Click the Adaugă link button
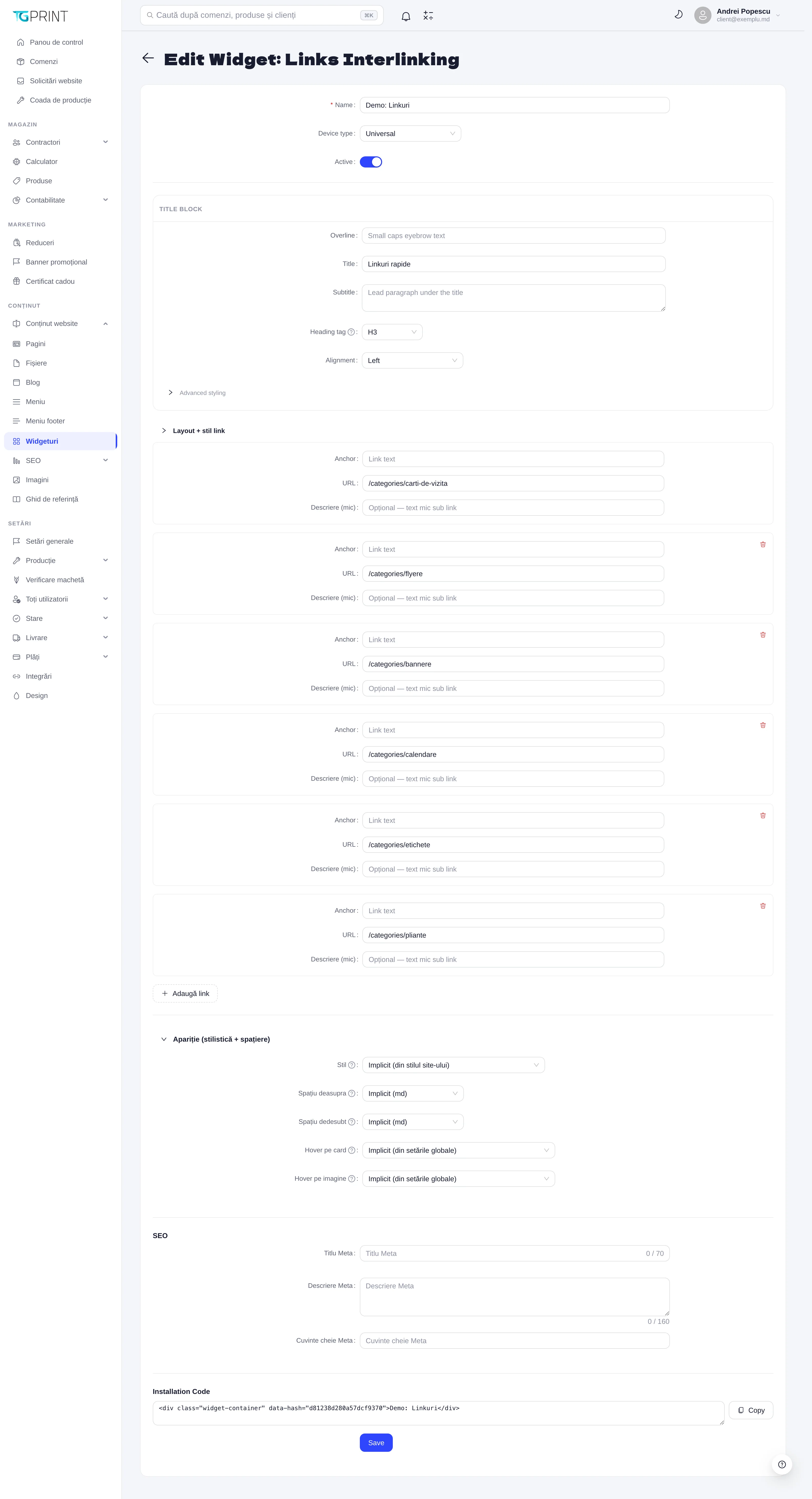The width and height of the screenshot is (812, 1499). coord(185,993)
